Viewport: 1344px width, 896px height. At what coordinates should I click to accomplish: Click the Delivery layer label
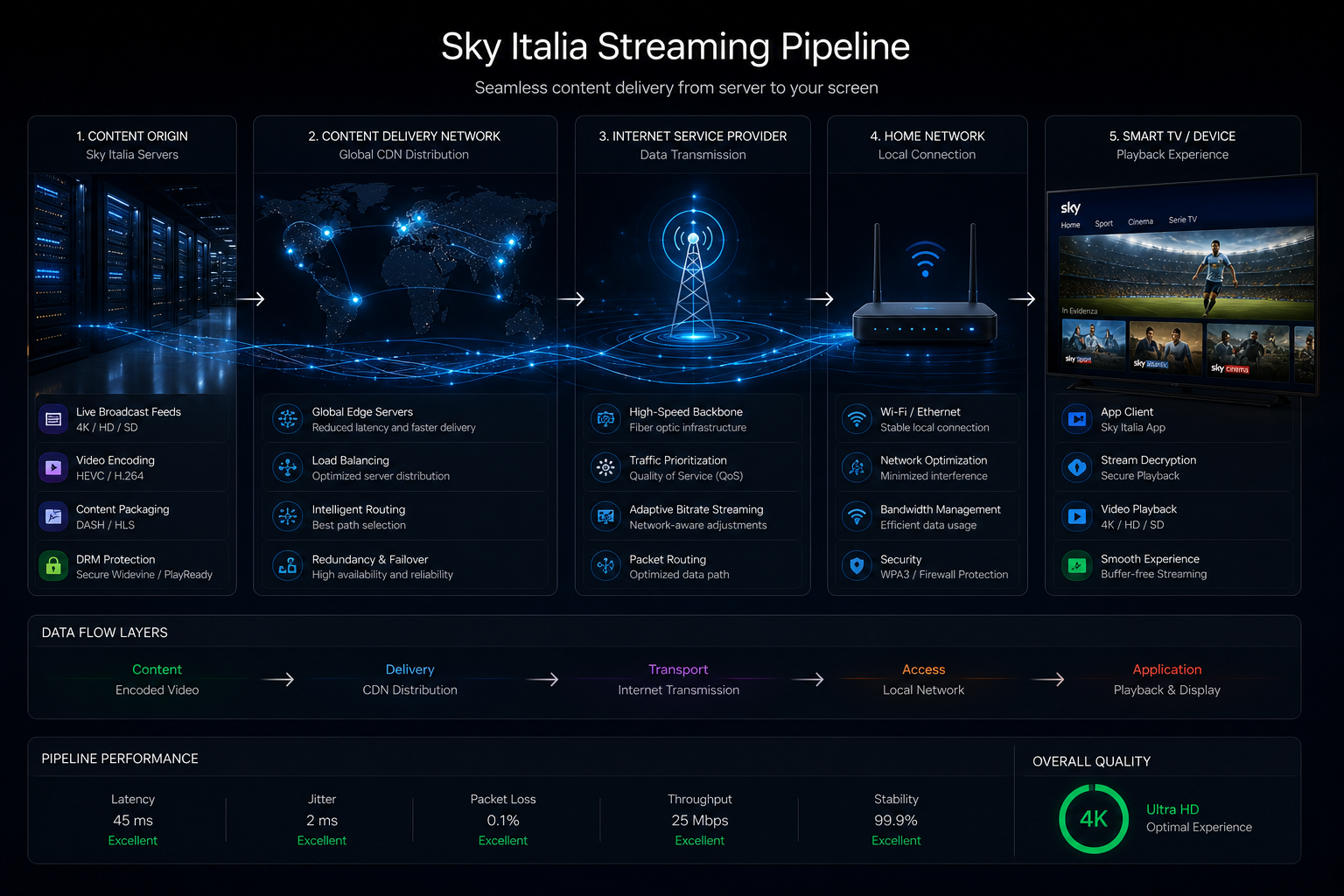409,669
